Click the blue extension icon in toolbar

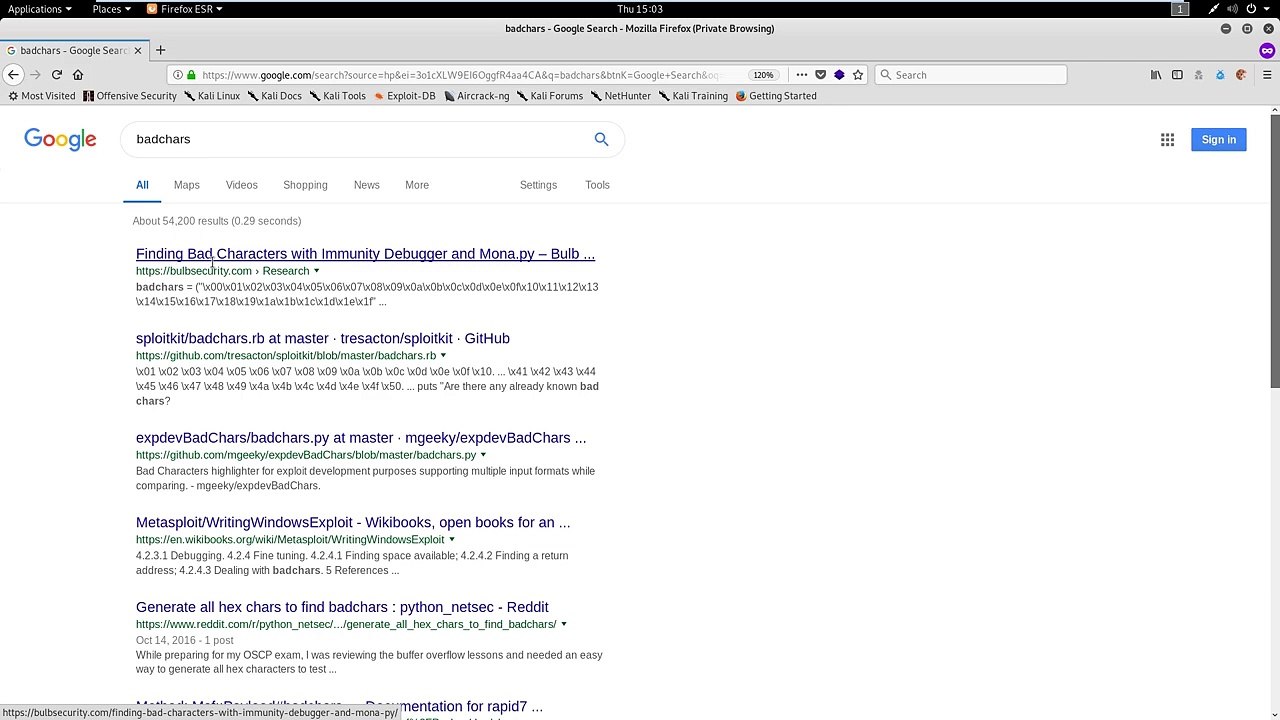1220,75
